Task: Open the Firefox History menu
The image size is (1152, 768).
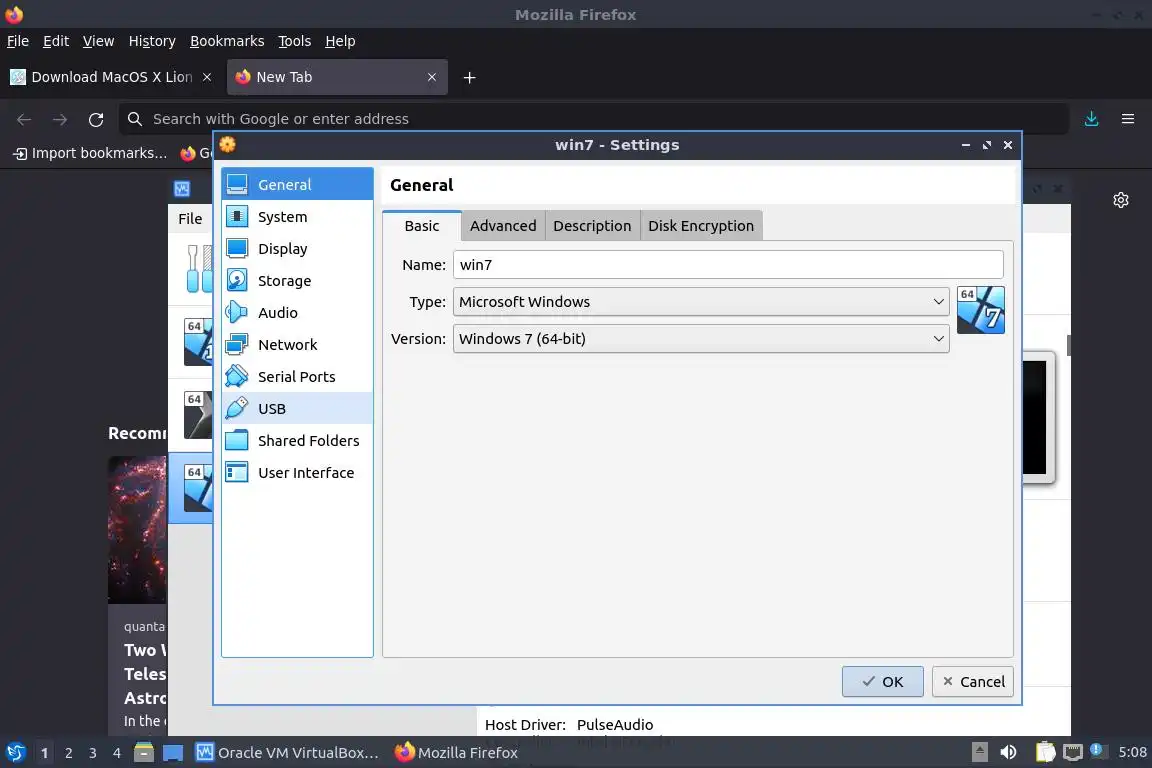Action: [152, 41]
